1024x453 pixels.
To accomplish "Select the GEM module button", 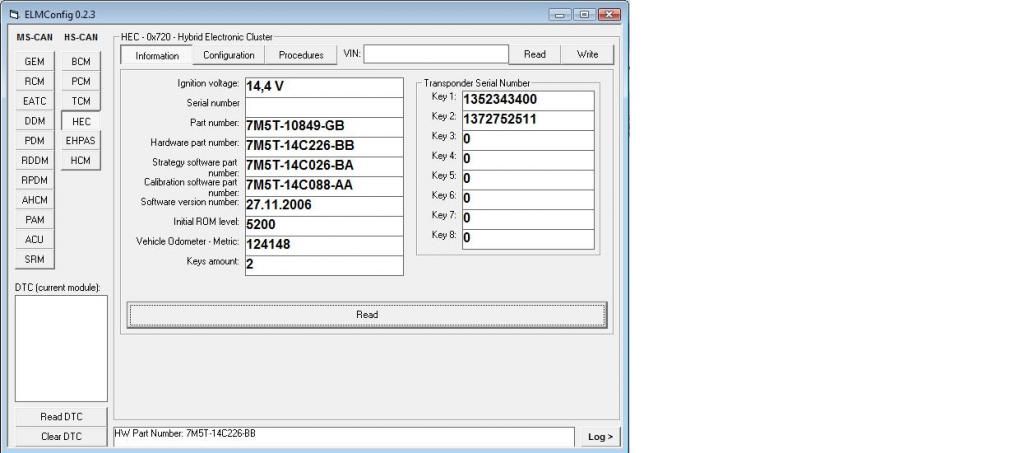I will pyautogui.click(x=33, y=61).
